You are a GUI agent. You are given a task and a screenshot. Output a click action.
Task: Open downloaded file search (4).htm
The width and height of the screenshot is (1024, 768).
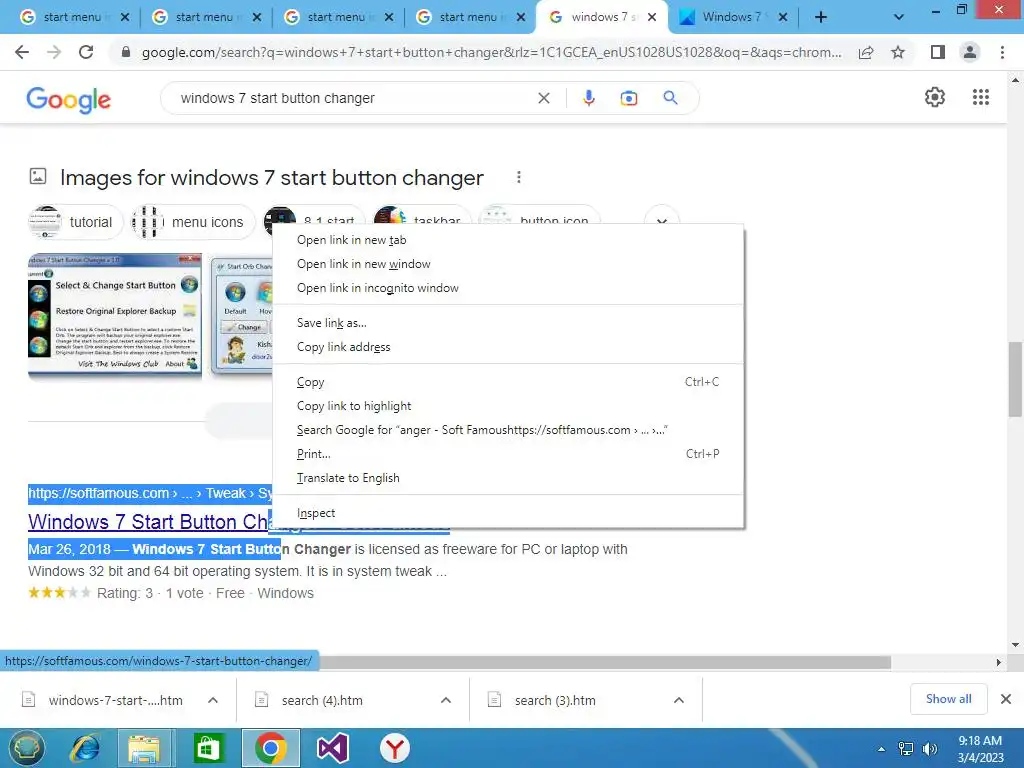[x=321, y=700]
